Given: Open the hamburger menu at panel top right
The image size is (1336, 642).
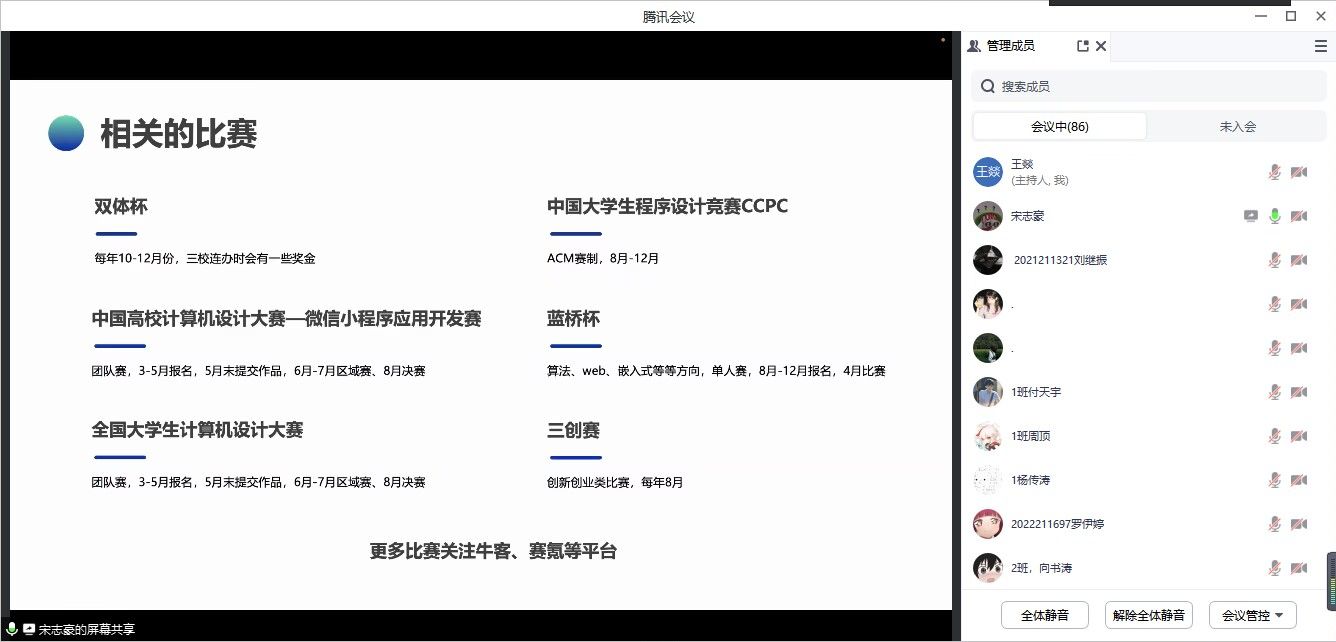Looking at the screenshot, I should (x=1320, y=46).
